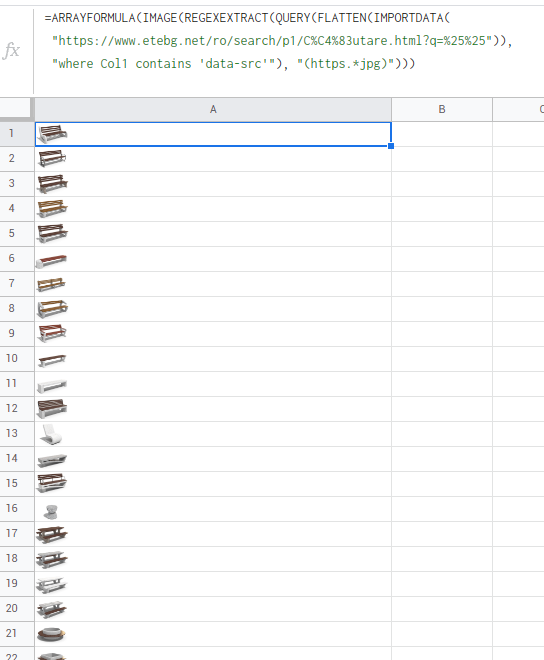544x660 pixels.
Task: Click the picnic table image in row 20
Action: [52, 609]
